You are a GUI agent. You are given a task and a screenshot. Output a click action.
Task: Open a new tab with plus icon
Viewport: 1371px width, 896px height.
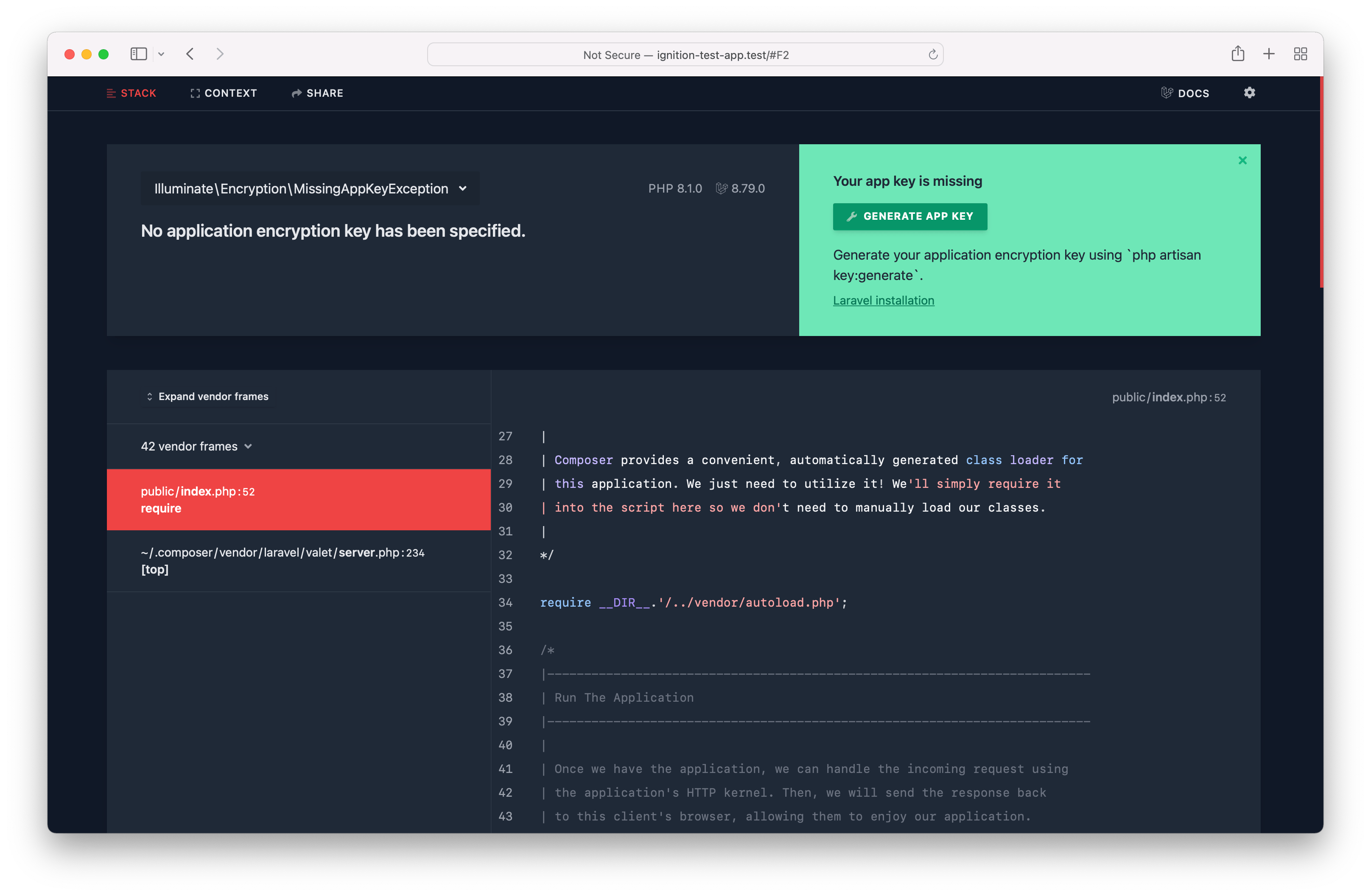(1268, 54)
